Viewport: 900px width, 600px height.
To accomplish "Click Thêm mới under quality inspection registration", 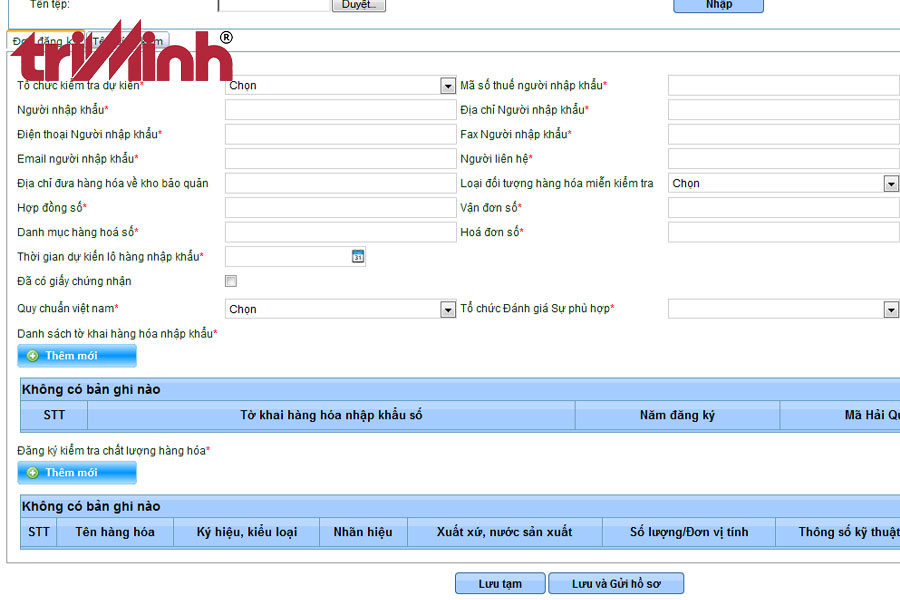I will (77, 472).
